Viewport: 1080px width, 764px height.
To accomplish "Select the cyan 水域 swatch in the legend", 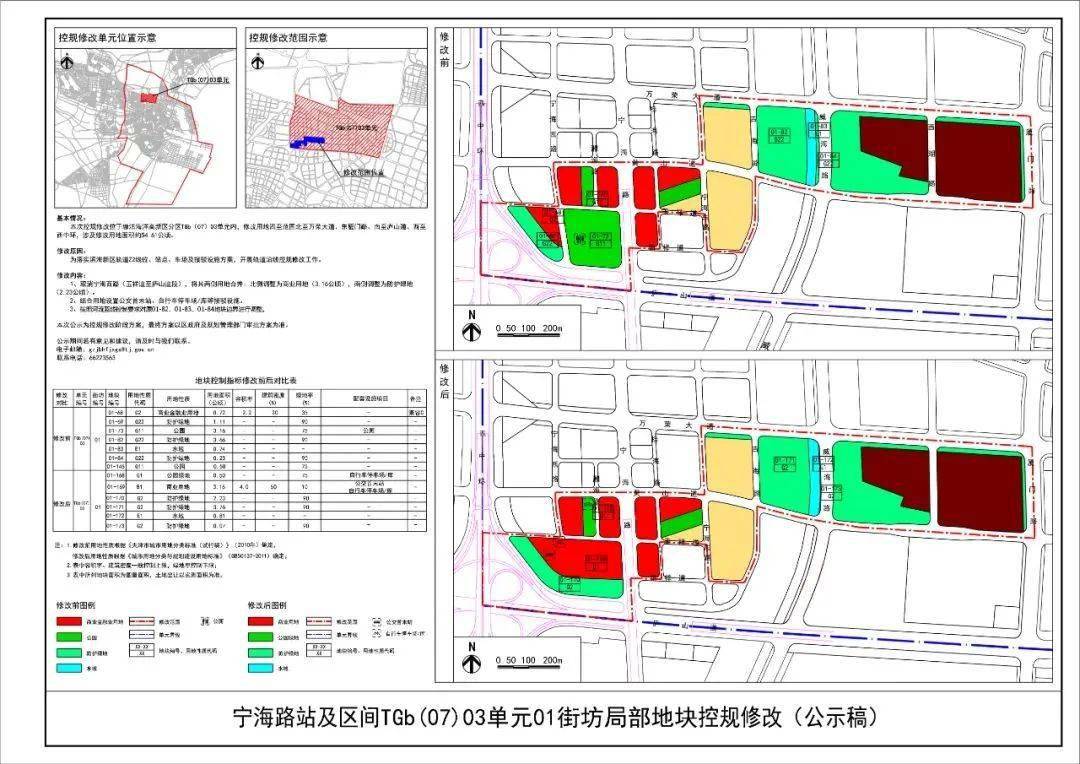I will pyautogui.click(x=68, y=667).
